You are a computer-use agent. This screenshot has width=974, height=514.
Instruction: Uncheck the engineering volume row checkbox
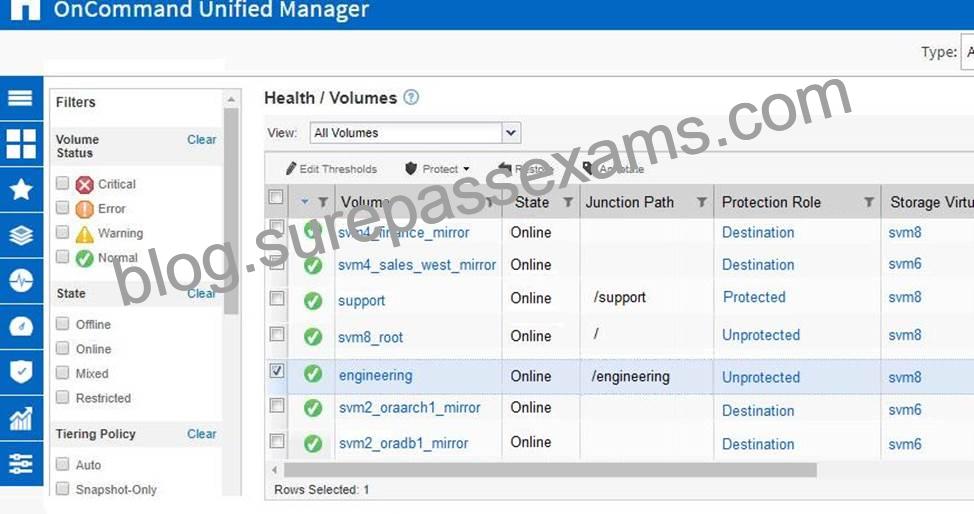(277, 370)
